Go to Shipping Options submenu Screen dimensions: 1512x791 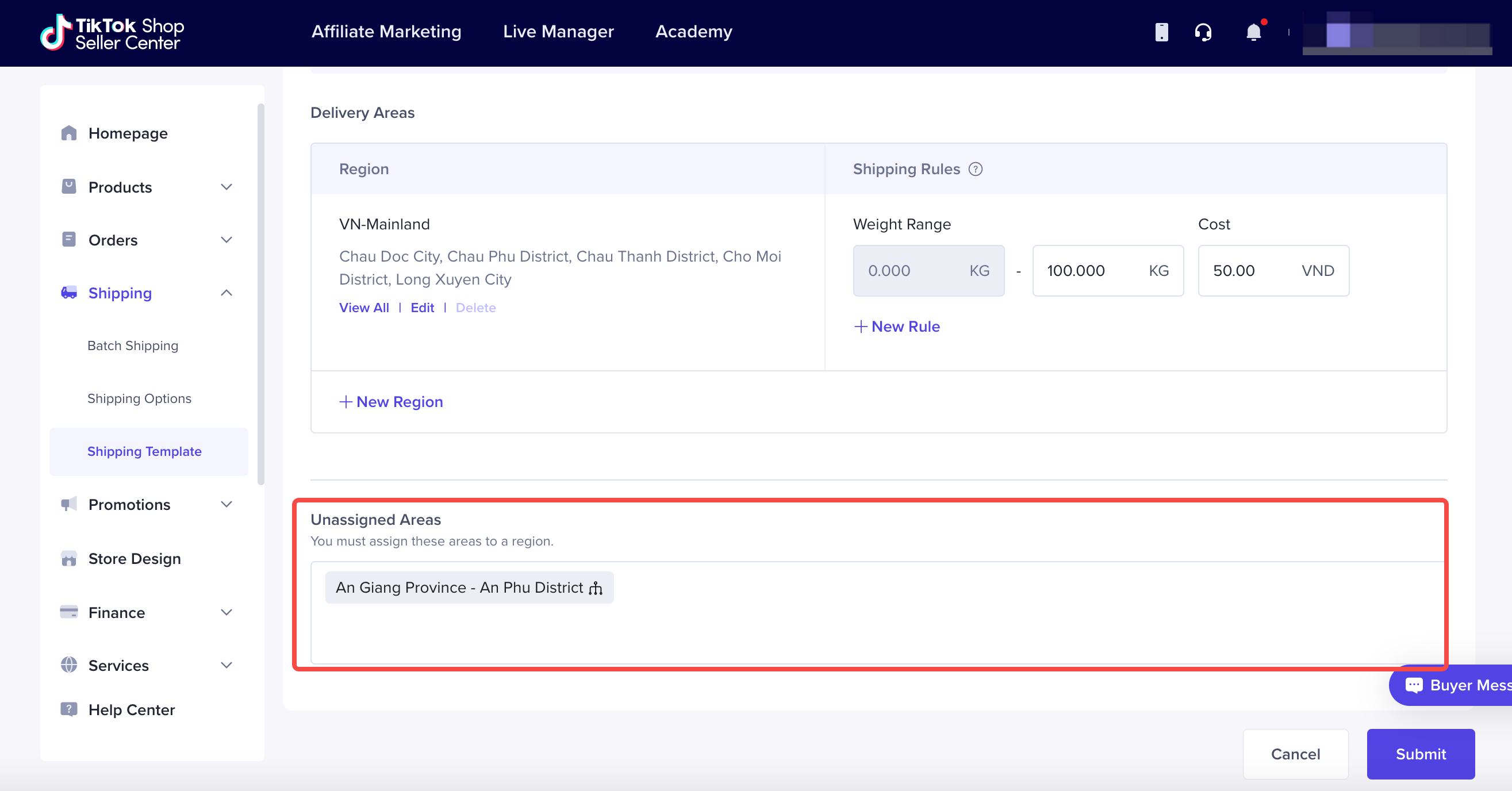click(139, 398)
